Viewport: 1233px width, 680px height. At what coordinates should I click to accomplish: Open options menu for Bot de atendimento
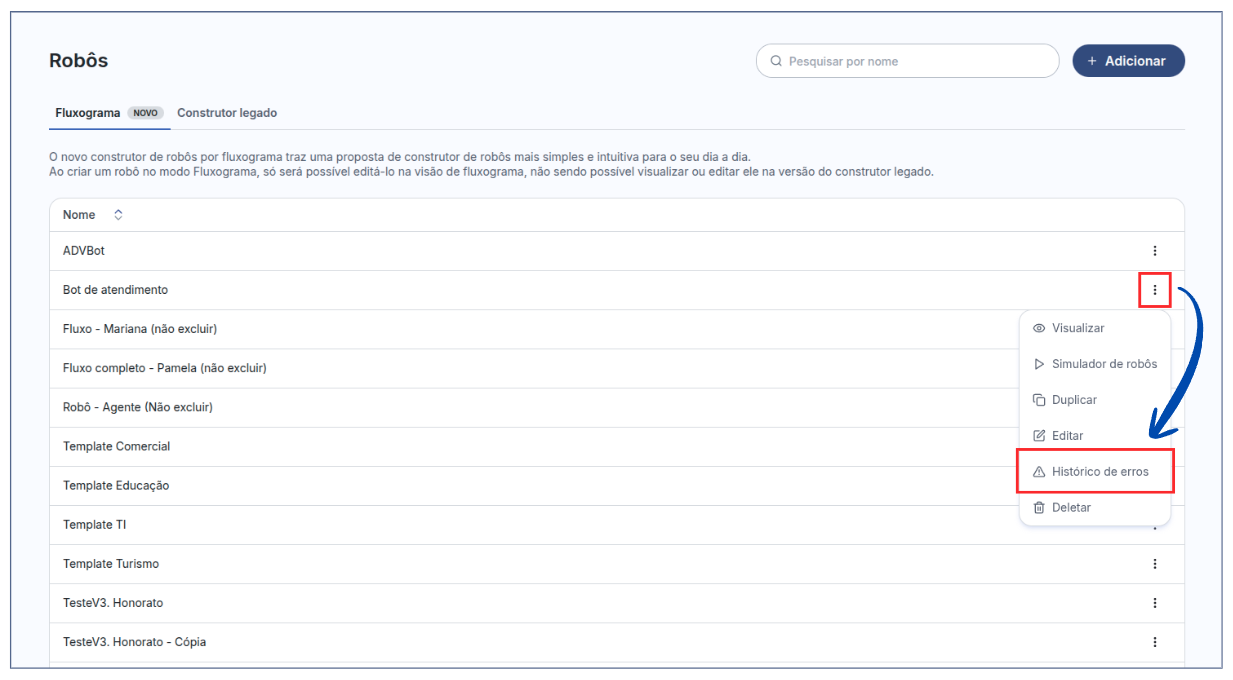click(x=1154, y=290)
